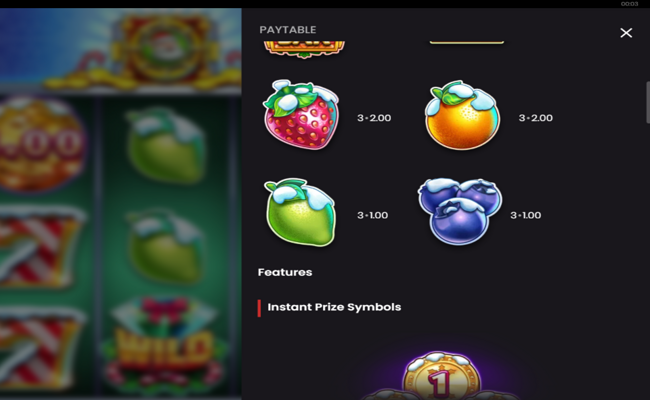Screen dimensions: 650x400
Task: Click the blurred WILD symbol on reels
Action: point(164,345)
